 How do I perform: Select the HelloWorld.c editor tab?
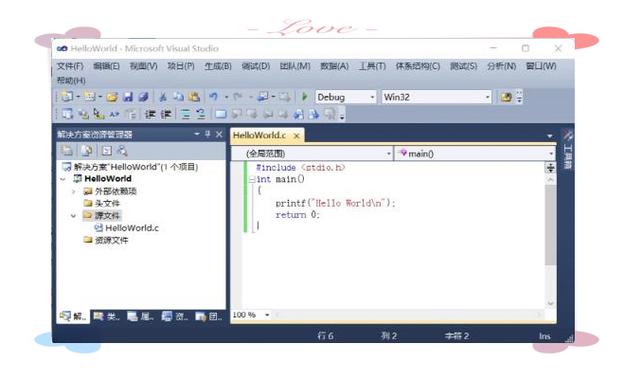tap(259, 135)
